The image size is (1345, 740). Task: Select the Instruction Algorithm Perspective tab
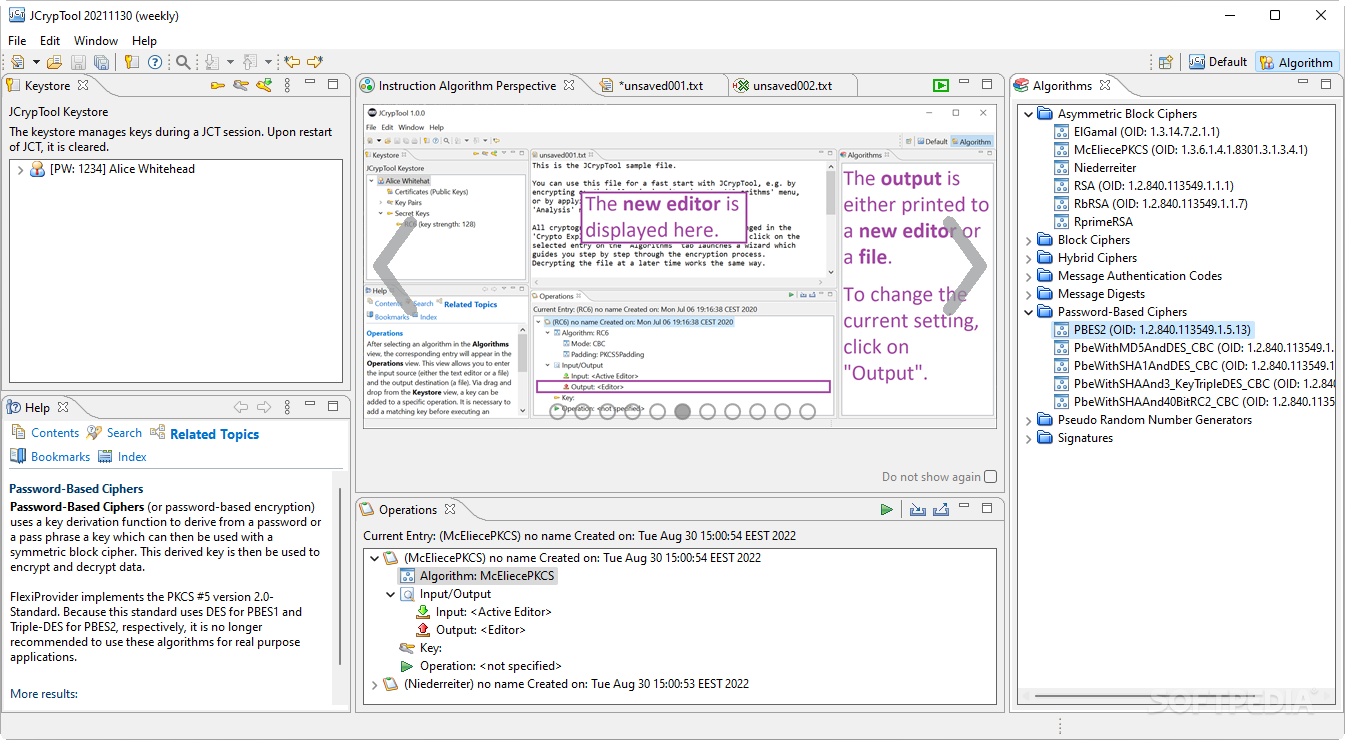pyautogui.click(x=467, y=86)
